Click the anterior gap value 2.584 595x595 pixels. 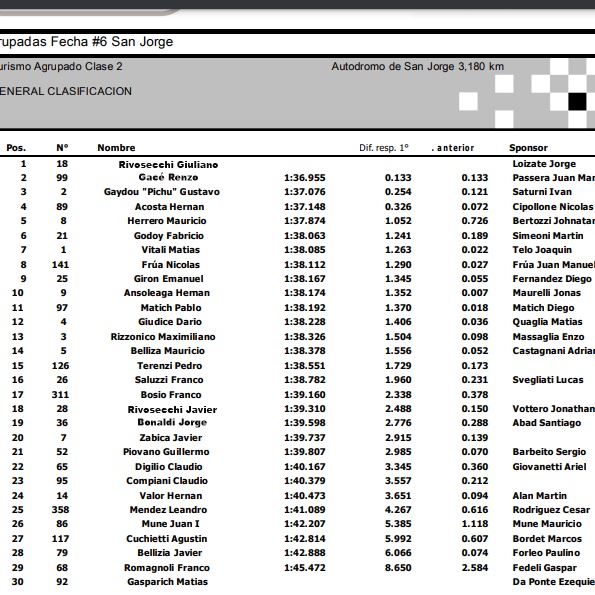point(475,568)
